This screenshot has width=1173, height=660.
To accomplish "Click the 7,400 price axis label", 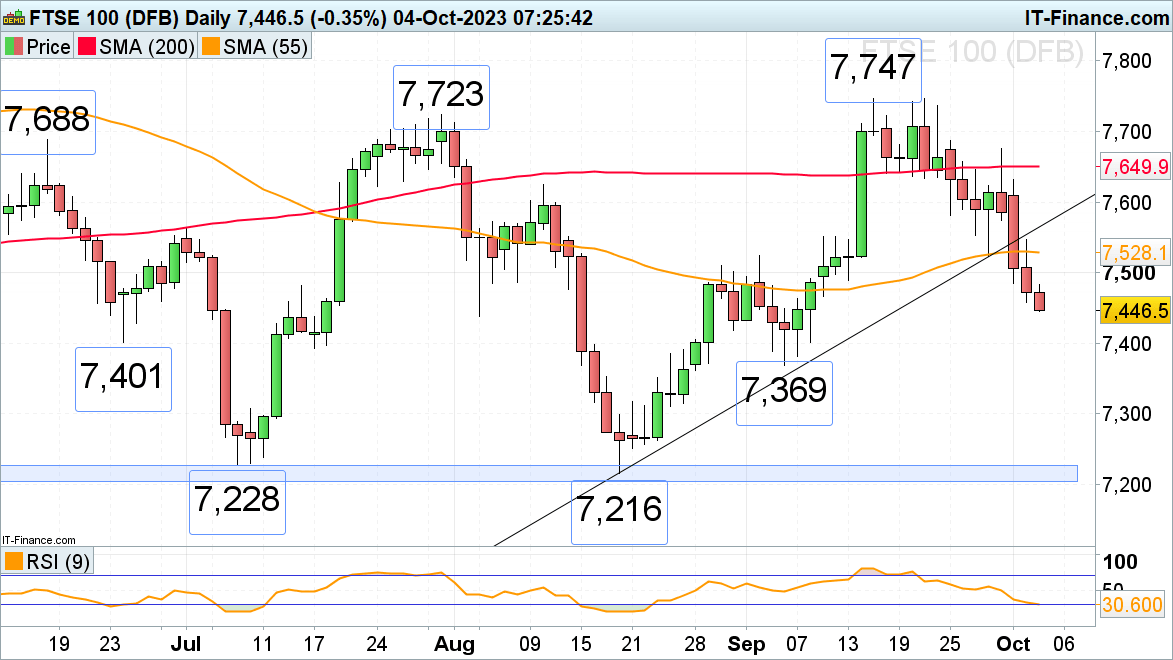I will pyautogui.click(x=1127, y=343).
